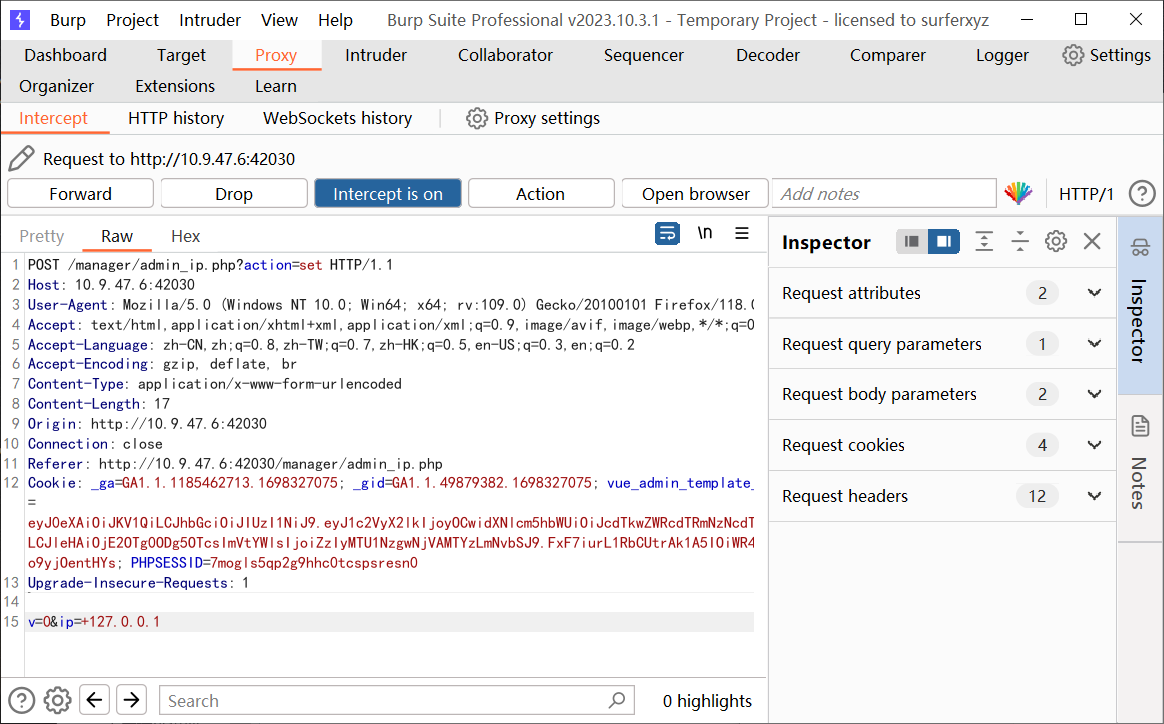Click the forward arrow button at bottom
Viewport: 1164px width, 724px height.
[131, 699]
